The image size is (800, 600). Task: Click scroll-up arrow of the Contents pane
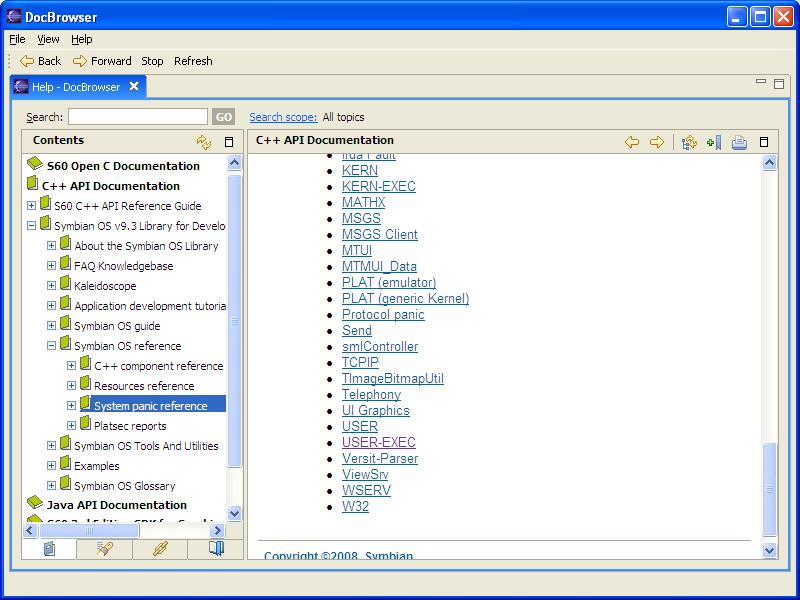tap(235, 163)
